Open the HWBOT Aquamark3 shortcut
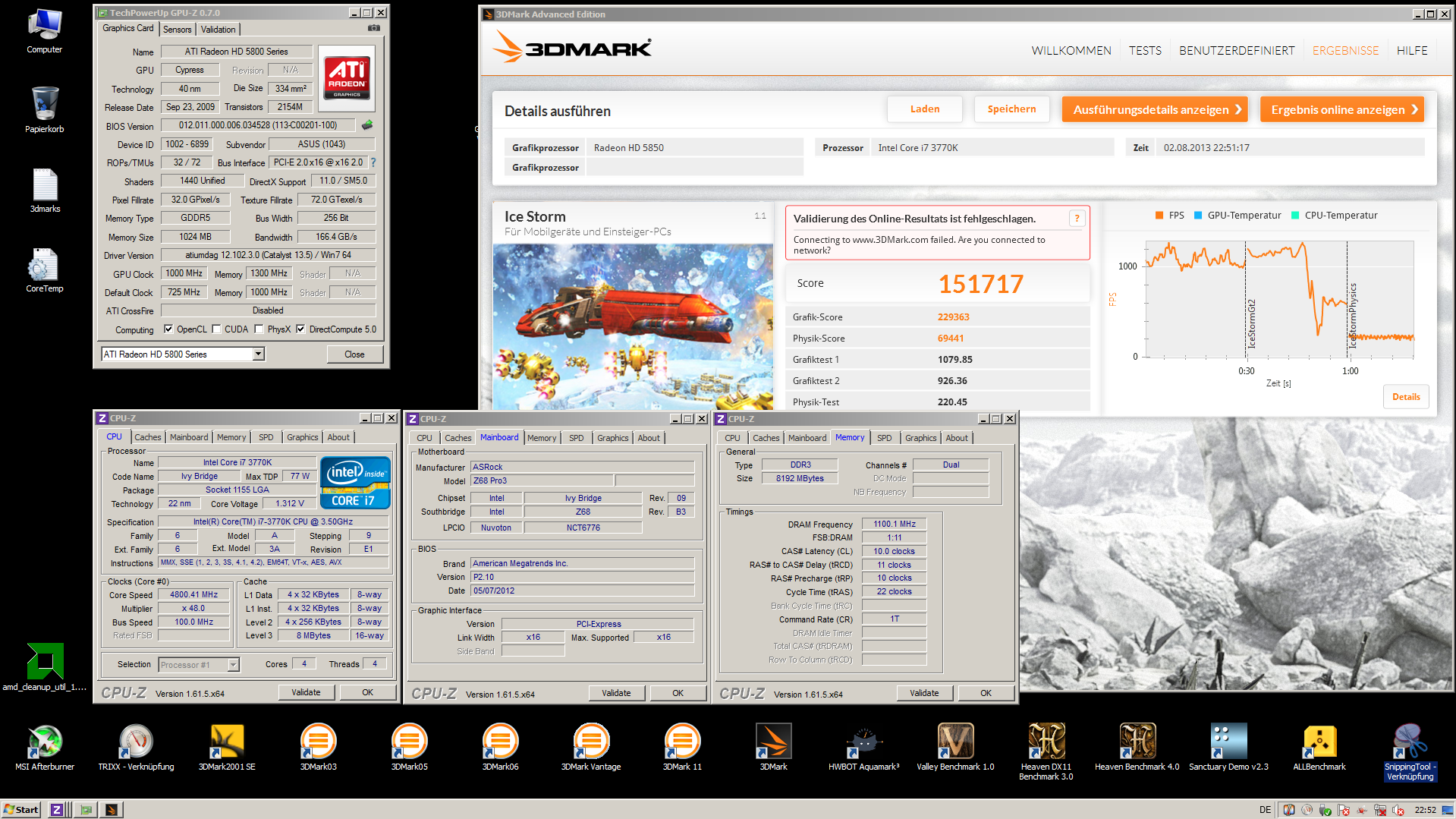 coord(864,747)
